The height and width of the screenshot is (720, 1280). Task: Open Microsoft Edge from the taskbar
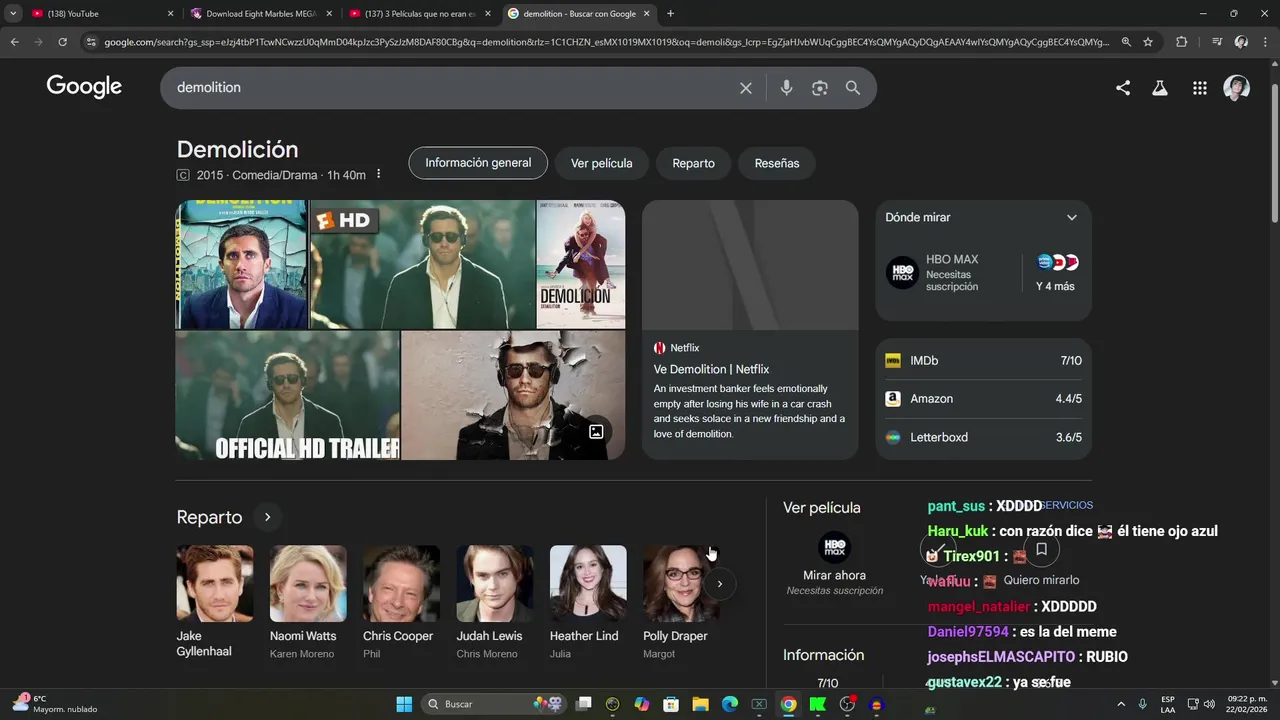(x=730, y=704)
